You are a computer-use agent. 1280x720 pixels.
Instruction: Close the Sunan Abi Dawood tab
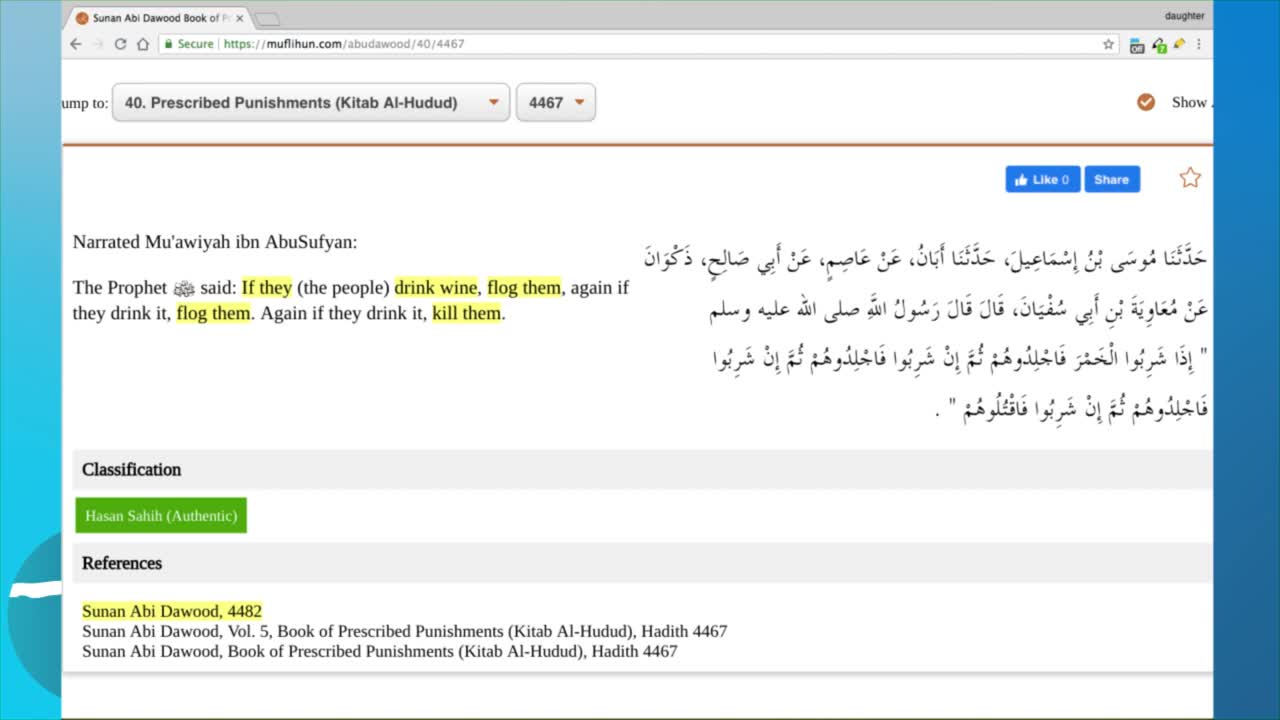pos(239,18)
